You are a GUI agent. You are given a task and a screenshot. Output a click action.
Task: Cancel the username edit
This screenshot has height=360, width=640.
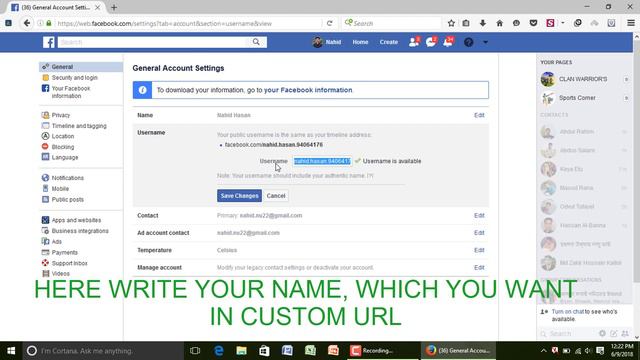click(x=276, y=196)
